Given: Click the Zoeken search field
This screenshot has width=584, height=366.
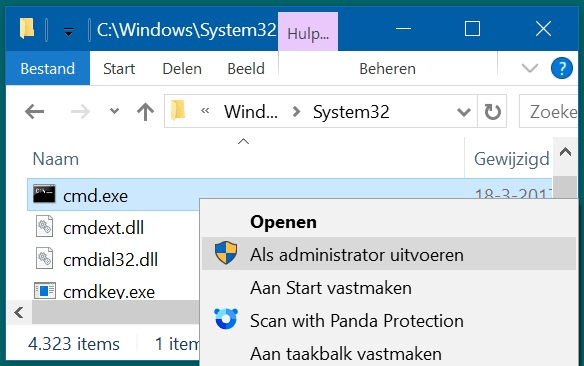Looking at the screenshot, I should click(x=551, y=111).
